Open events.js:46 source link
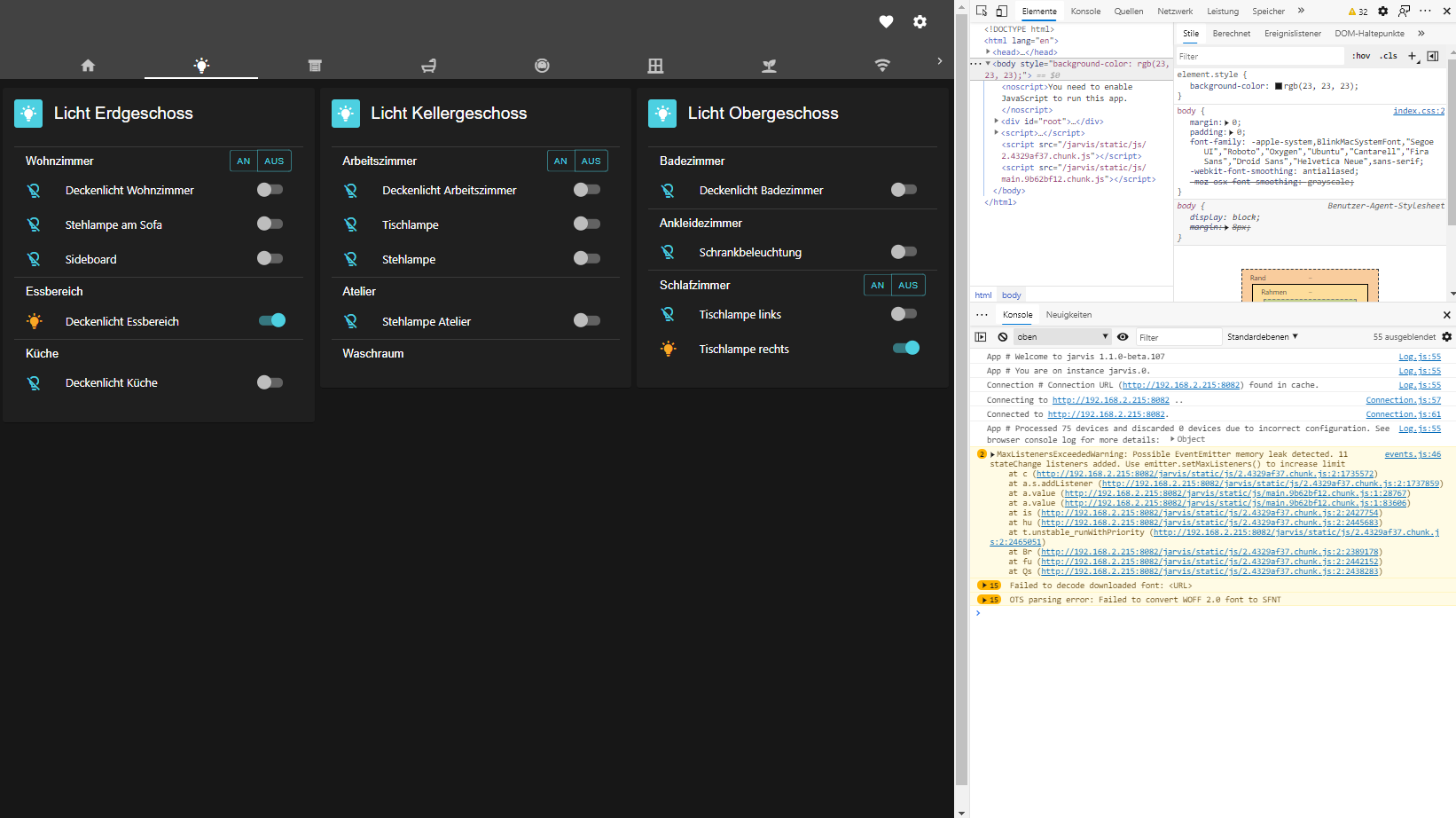Viewport: 1456px width, 818px height. [1413, 454]
